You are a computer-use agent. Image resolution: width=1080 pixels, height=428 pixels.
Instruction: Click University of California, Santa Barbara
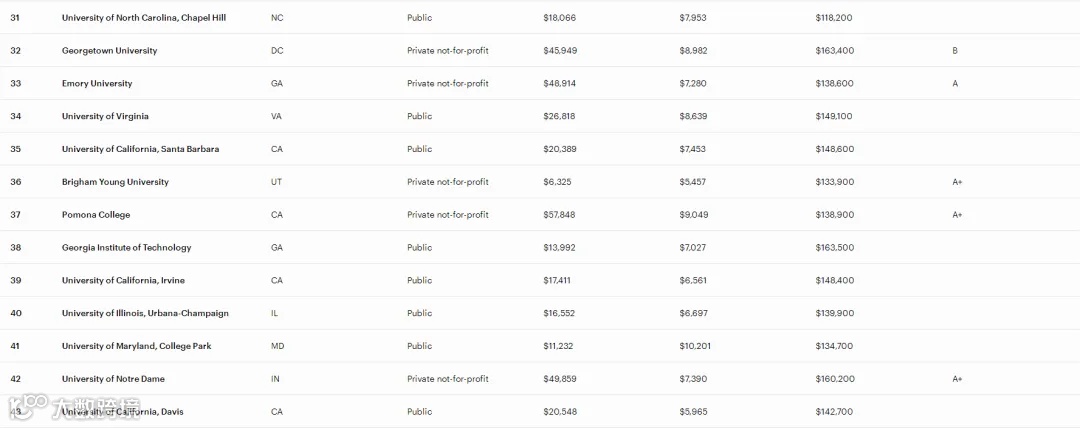140,149
